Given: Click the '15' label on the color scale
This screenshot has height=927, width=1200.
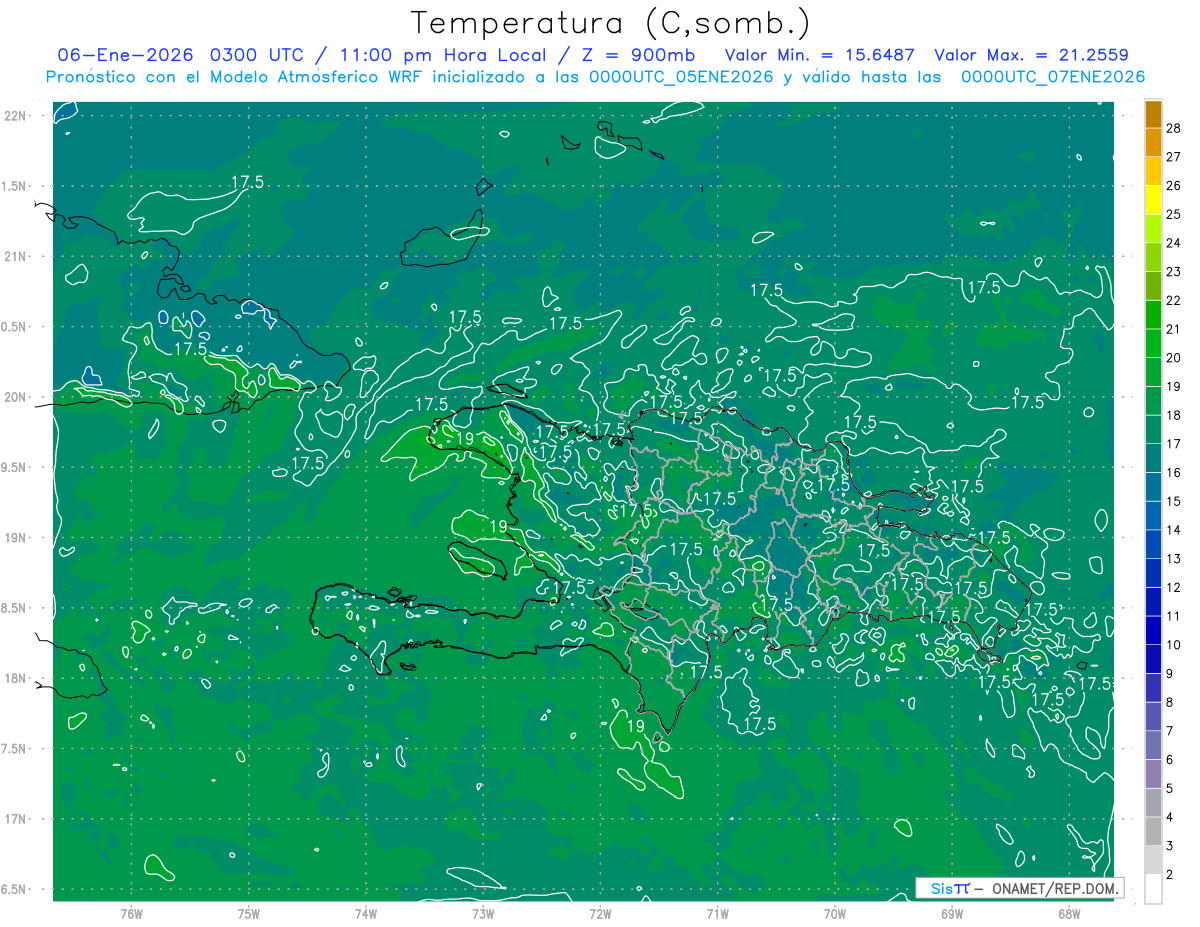Looking at the screenshot, I should pyautogui.click(x=1174, y=501).
